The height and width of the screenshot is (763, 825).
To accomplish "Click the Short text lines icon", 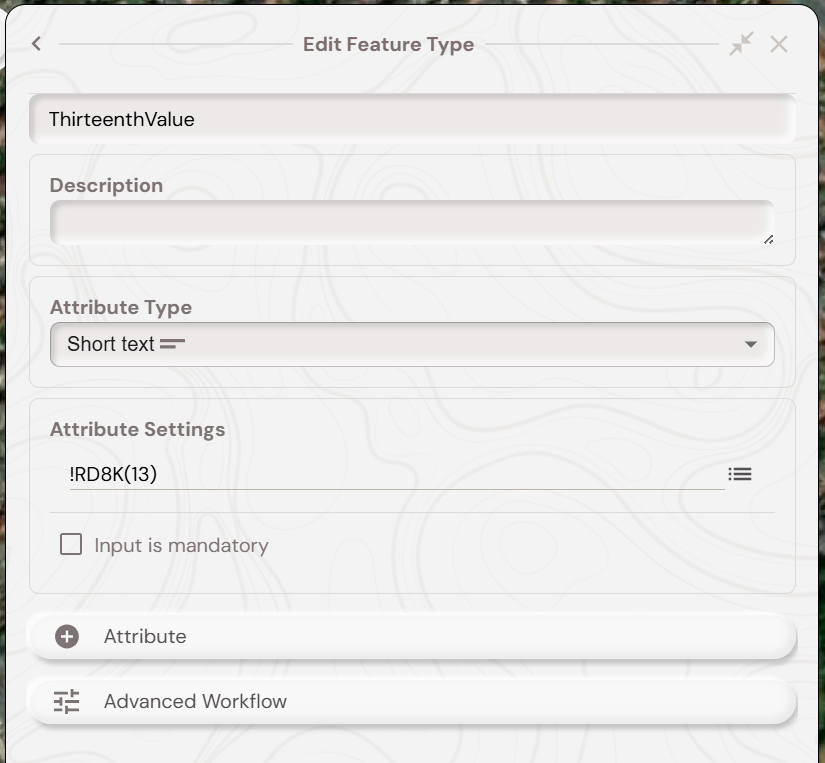I will (173, 344).
